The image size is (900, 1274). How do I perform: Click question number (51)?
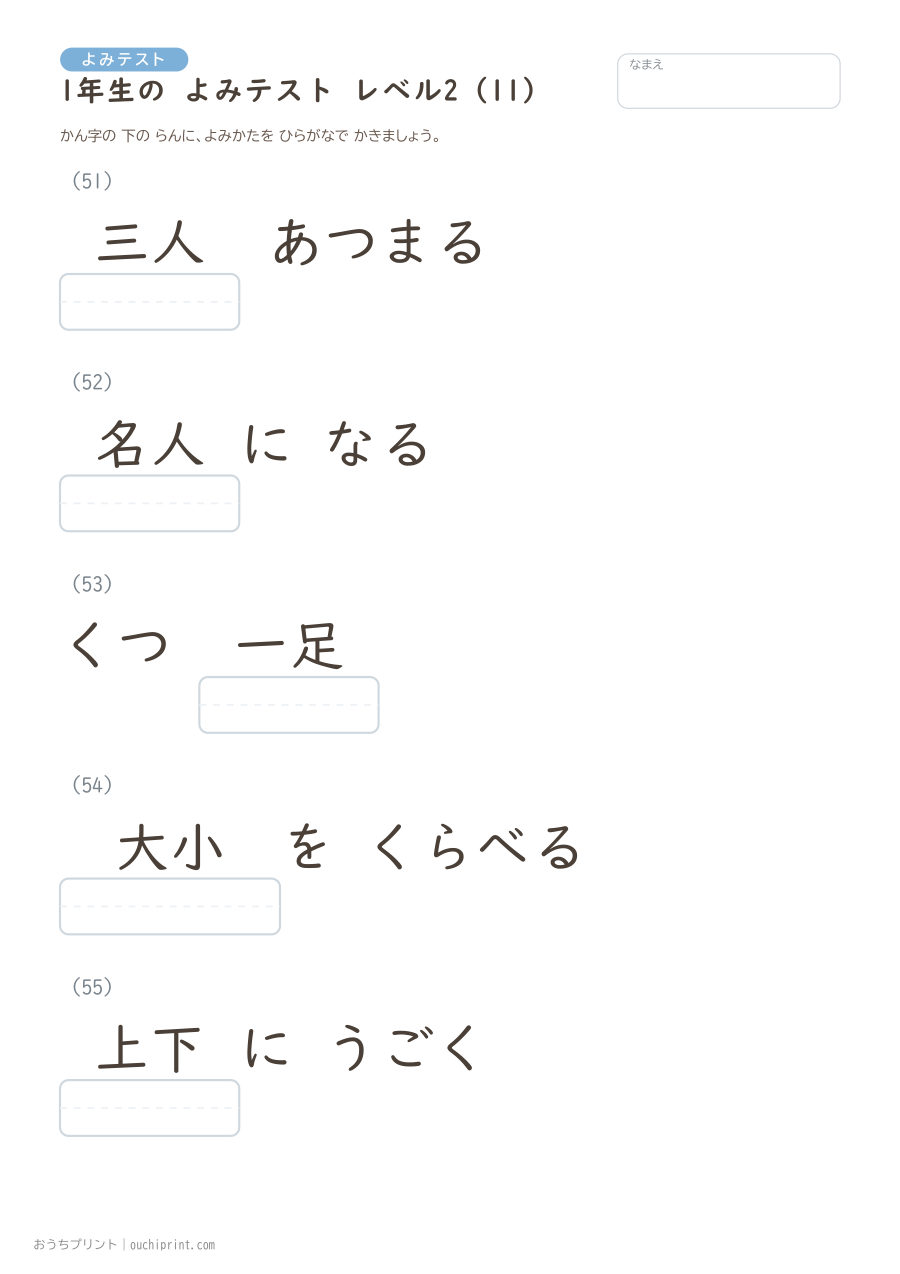[x=92, y=181]
